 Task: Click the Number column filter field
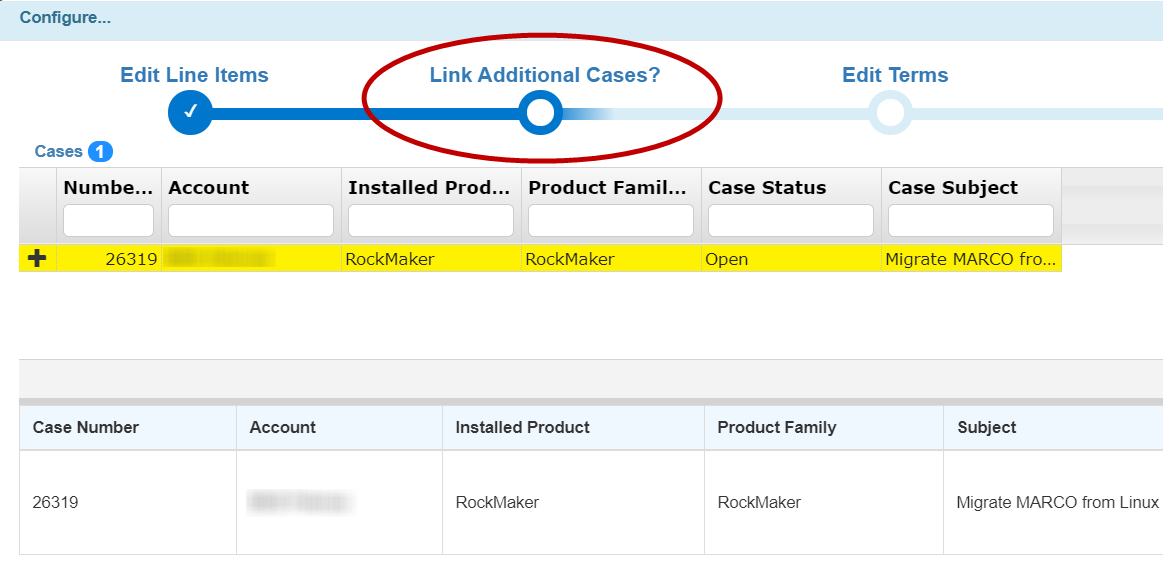(x=108, y=221)
